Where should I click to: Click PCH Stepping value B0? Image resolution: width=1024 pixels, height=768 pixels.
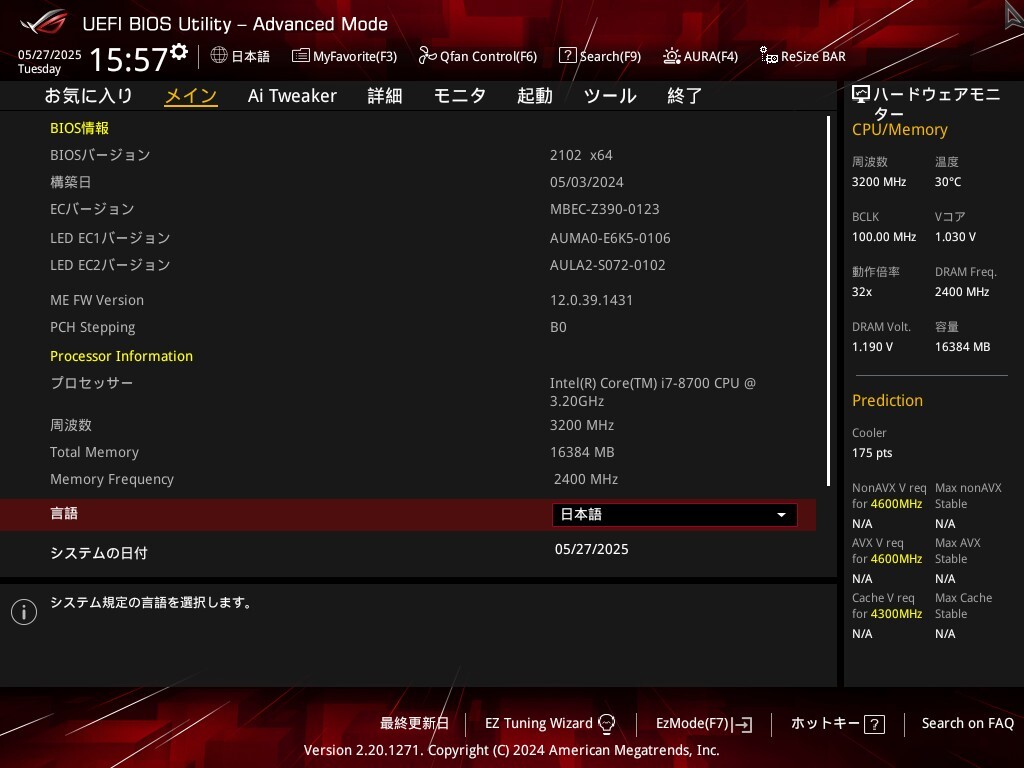click(x=558, y=327)
